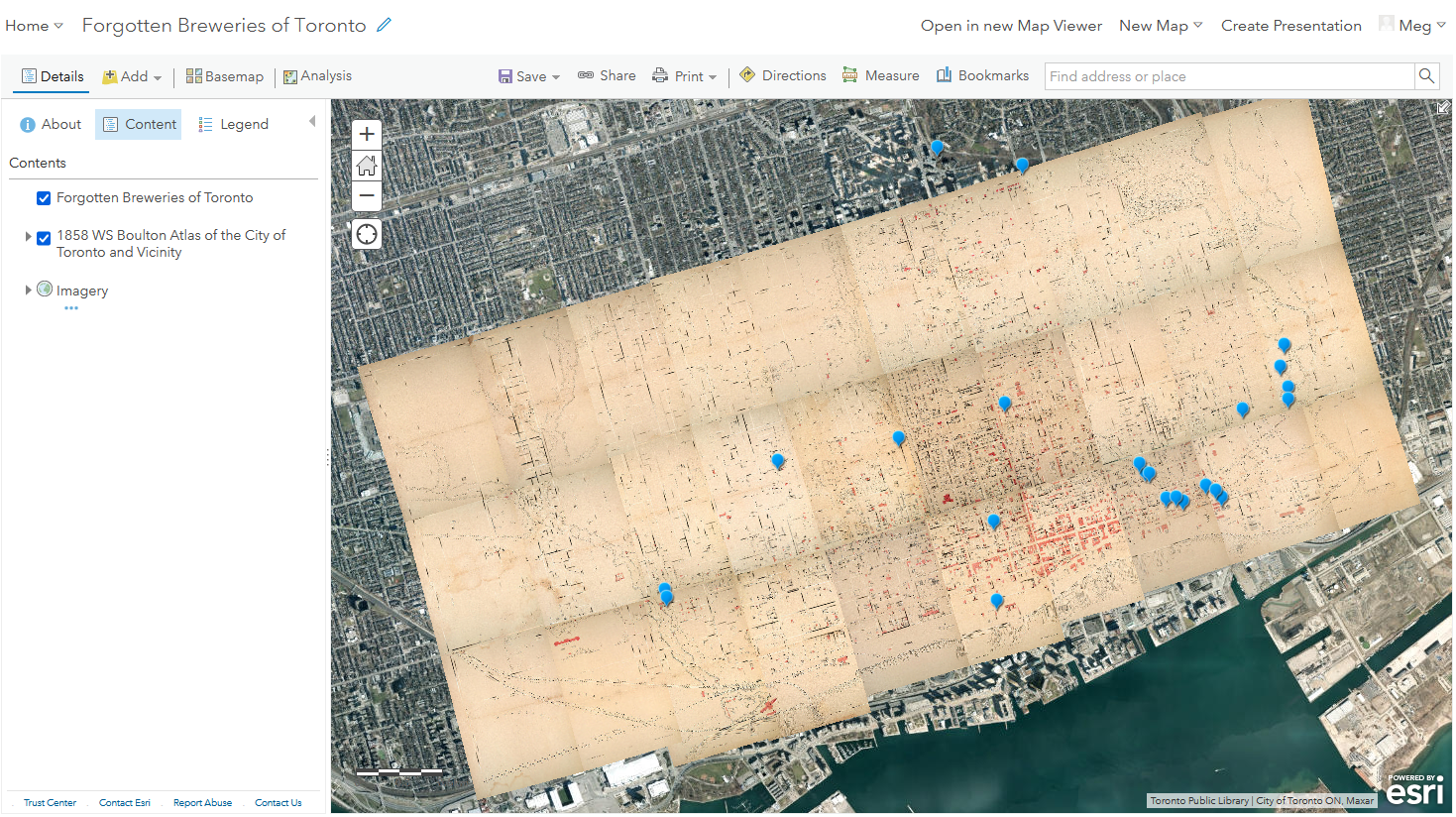Click the Create Presentation link
The image size is (1456, 817).
click(1290, 26)
